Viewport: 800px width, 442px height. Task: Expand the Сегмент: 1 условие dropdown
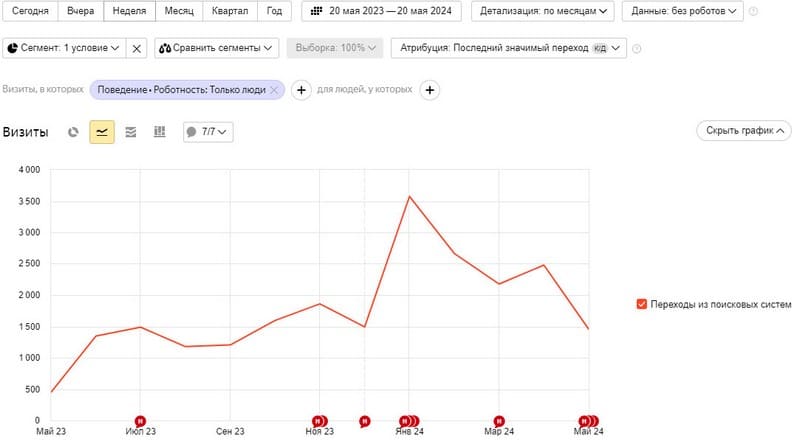click(x=64, y=48)
